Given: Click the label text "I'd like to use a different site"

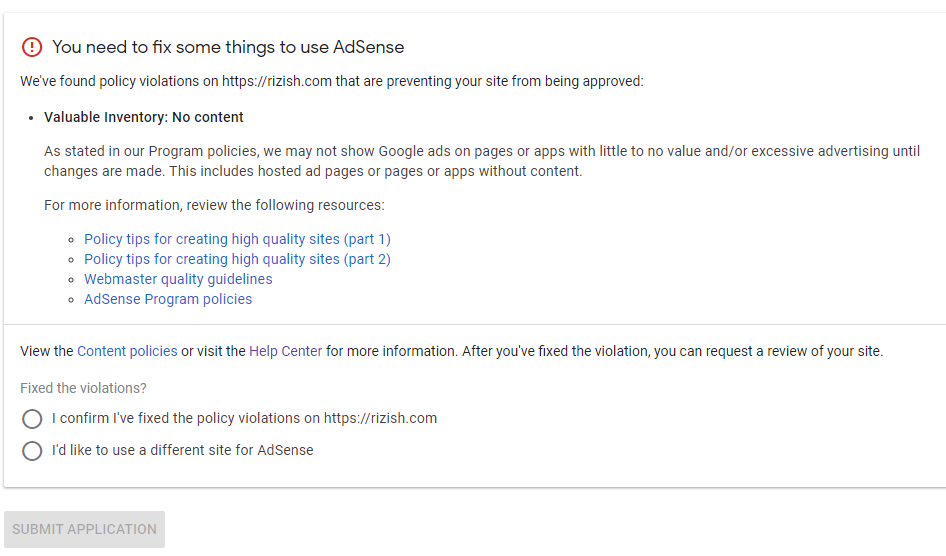Looking at the screenshot, I should [x=183, y=450].
